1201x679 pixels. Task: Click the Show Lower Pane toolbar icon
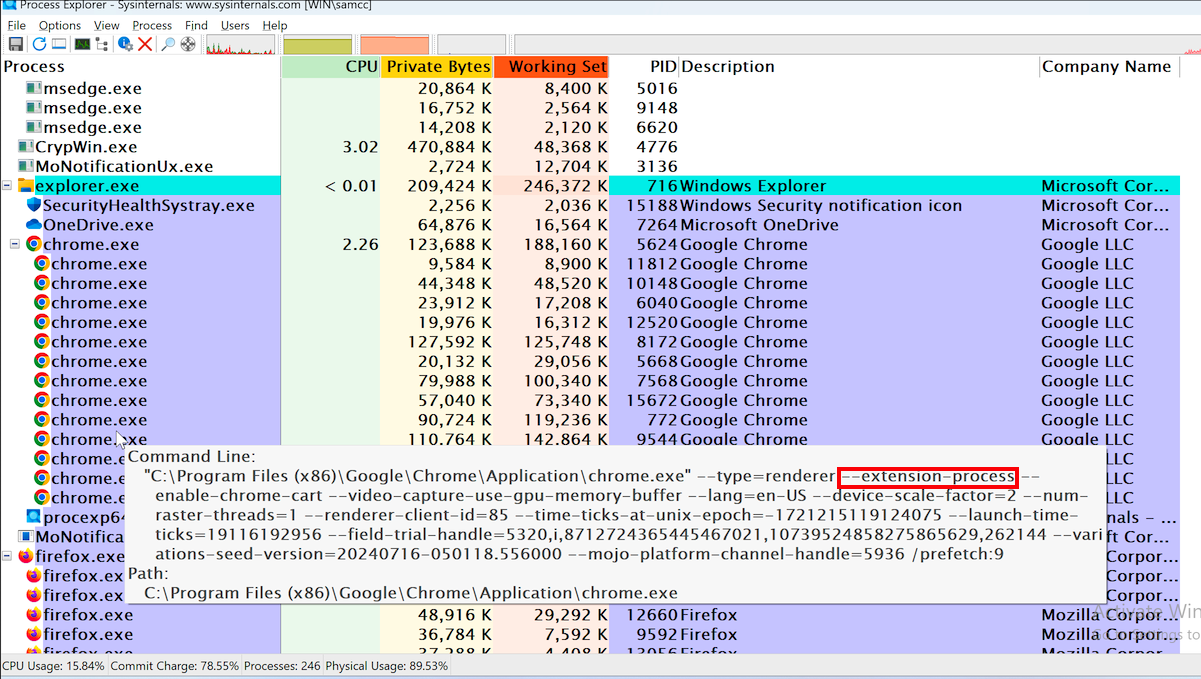point(59,44)
